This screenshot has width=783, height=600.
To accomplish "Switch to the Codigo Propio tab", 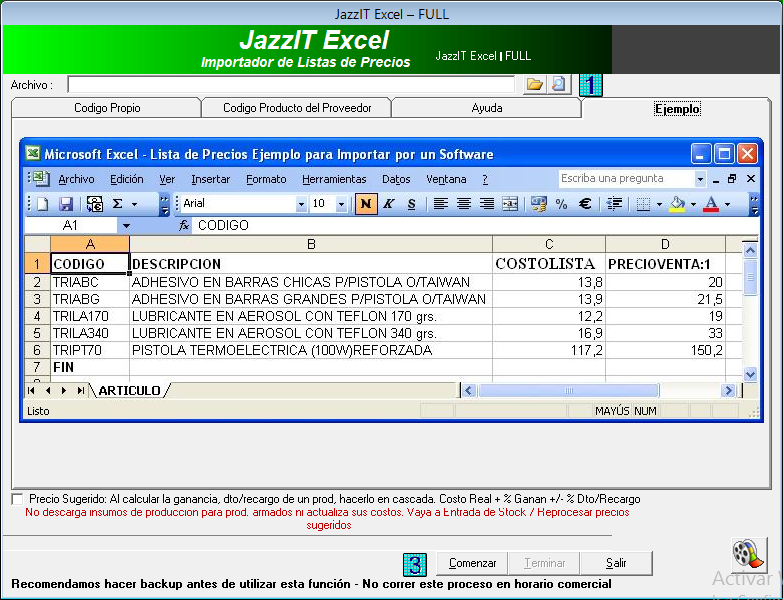I will 107,108.
